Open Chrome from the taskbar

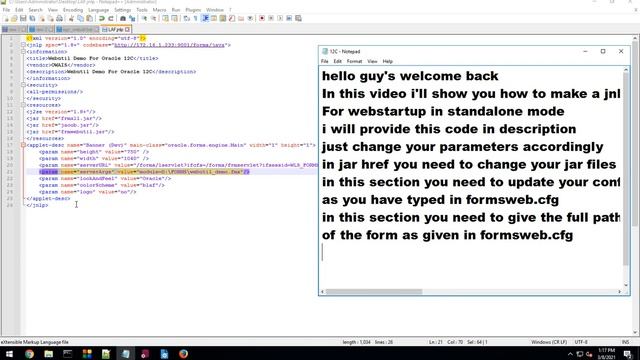(x=29, y=354)
